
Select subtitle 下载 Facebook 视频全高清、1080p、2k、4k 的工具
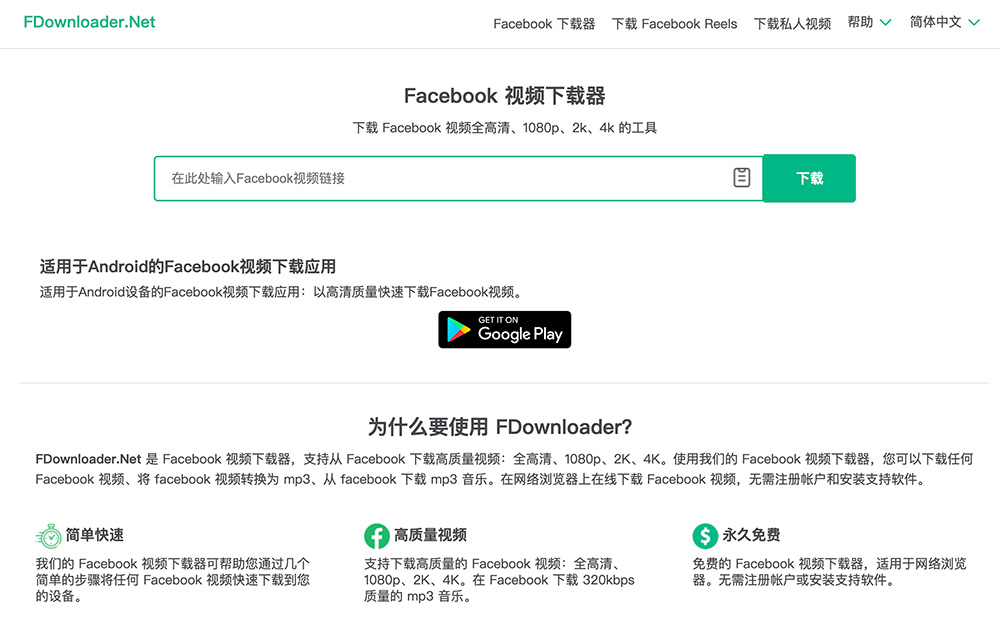click(x=504, y=128)
